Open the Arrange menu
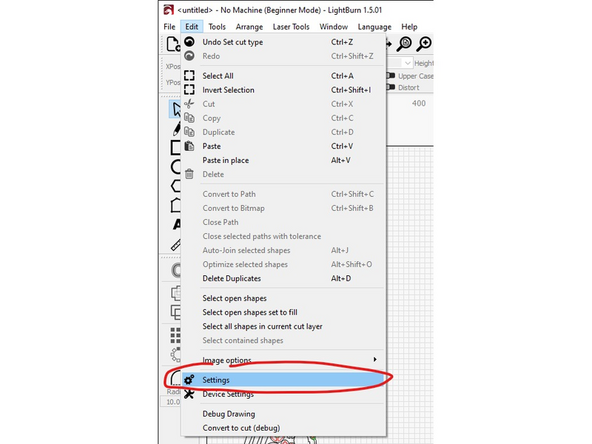 249,27
